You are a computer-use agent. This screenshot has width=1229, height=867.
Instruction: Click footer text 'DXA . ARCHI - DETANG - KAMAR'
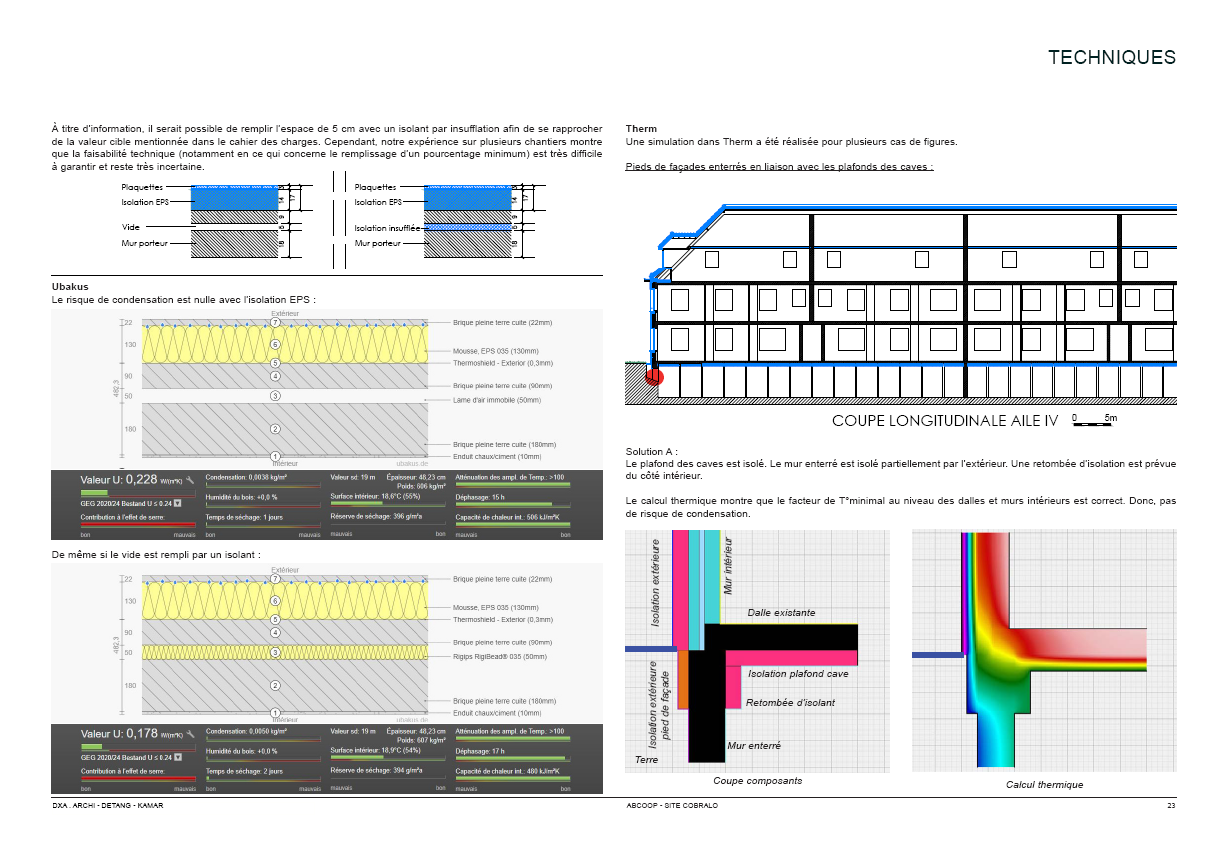tap(107, 805)
